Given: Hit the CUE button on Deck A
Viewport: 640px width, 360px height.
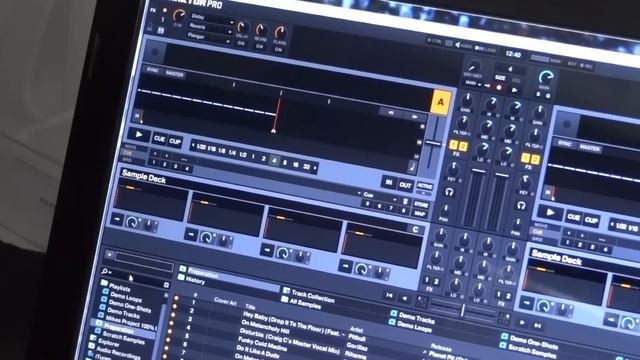Looking at the screenshot, I should [160, 139].
